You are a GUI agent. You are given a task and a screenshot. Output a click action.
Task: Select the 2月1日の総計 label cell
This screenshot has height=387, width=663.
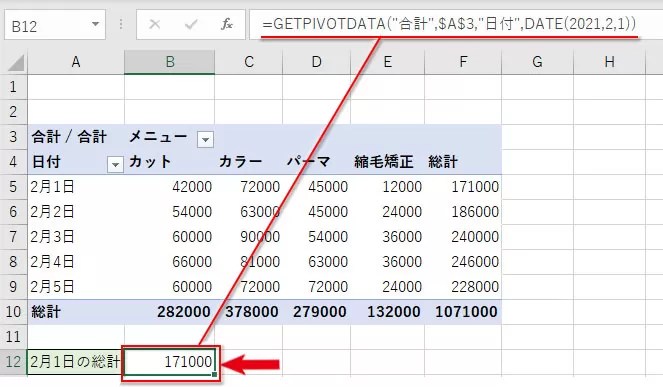[76, 362]
